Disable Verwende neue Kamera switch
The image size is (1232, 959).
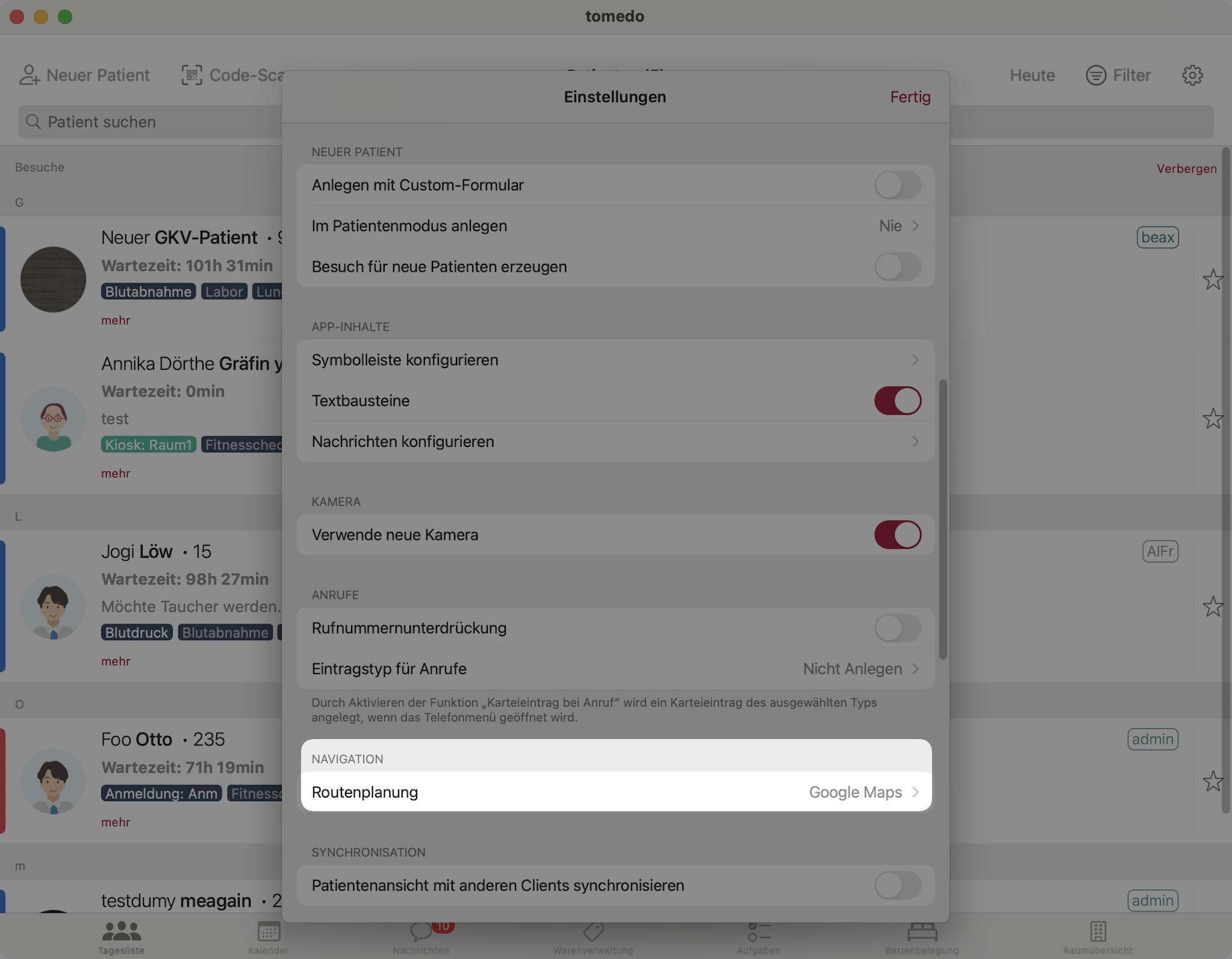(897, 535)
